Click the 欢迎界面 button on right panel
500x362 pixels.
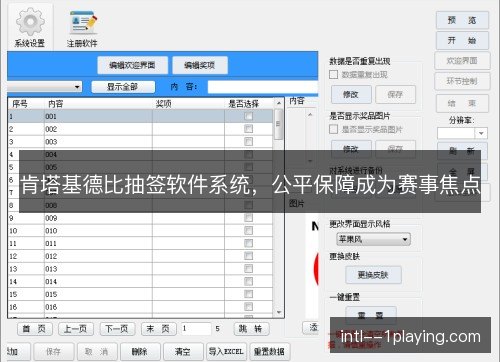click(462, 61)
